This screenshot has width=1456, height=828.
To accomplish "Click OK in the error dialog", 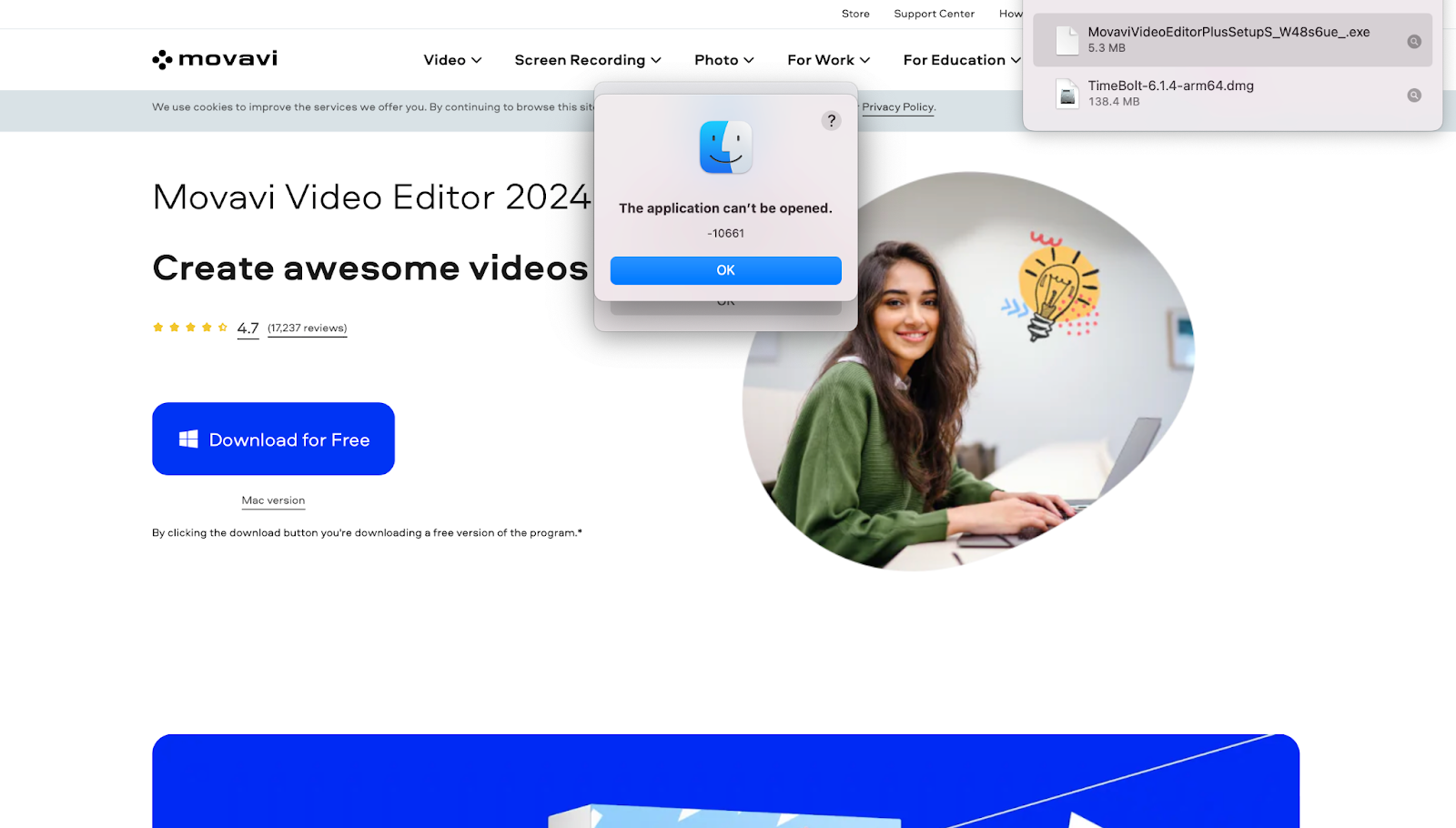I will [x=725, y=270].
